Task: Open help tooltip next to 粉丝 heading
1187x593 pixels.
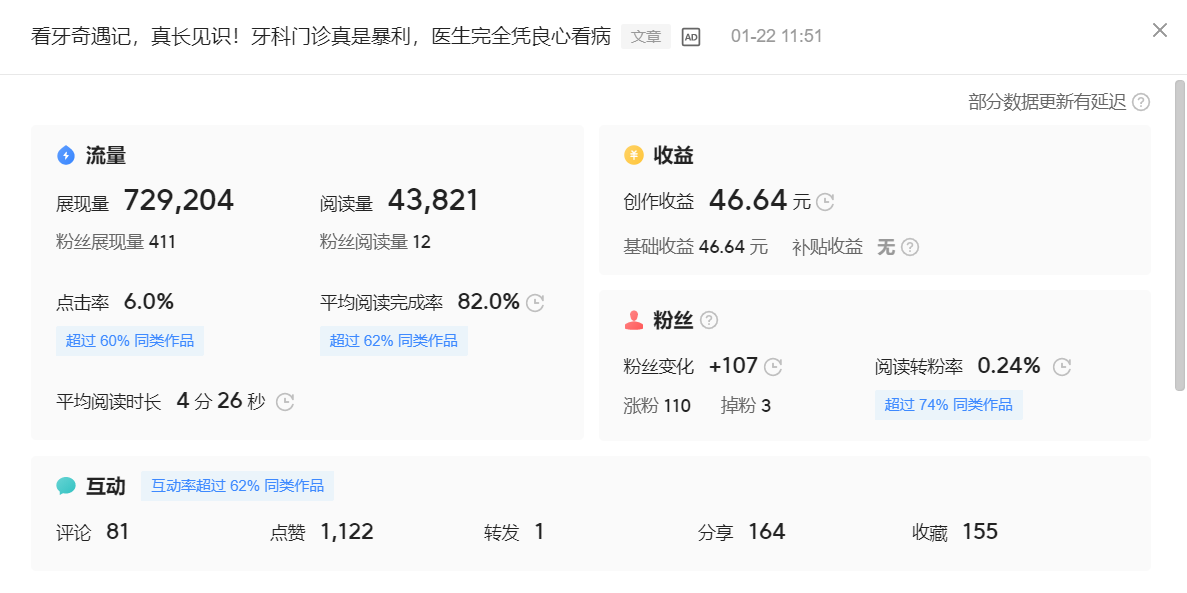Action: (x=708, y=320)
